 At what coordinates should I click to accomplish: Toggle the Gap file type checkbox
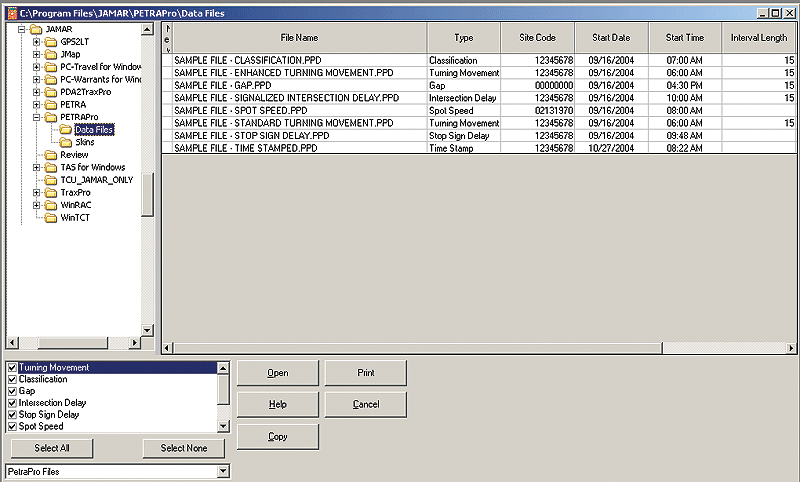pos(12,391)
